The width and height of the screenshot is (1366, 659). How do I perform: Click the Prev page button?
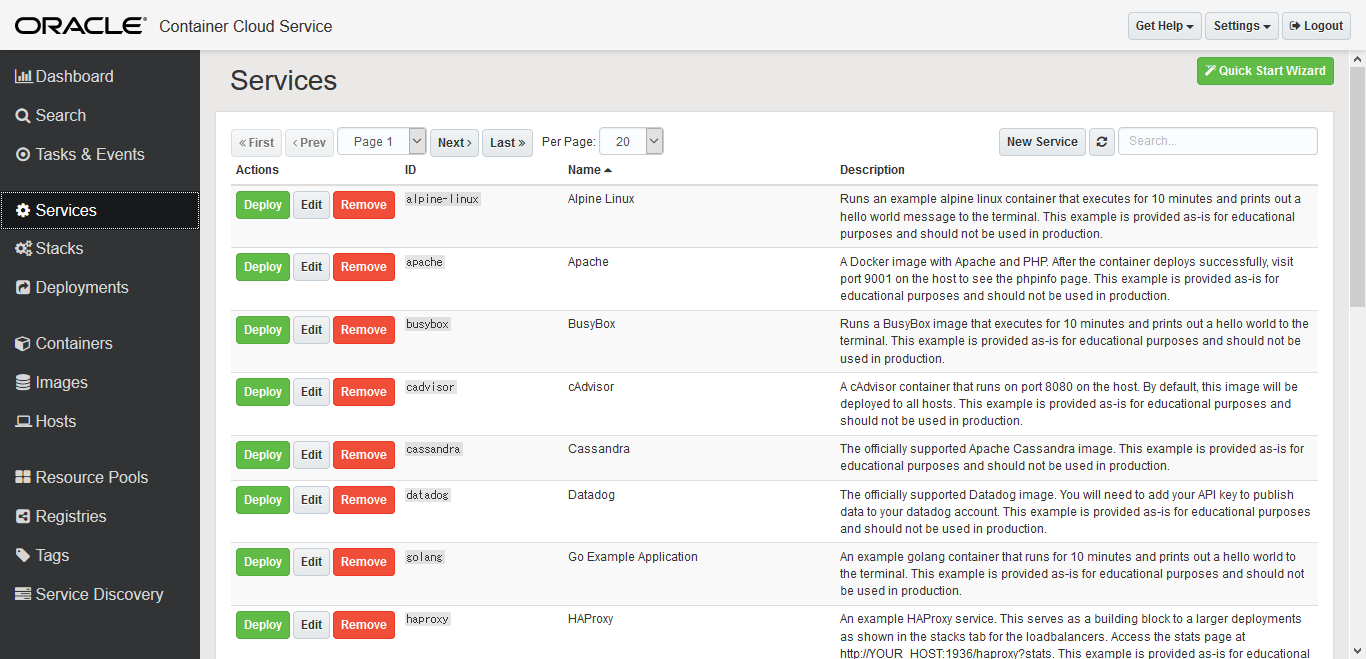click(x=310, y=143)
